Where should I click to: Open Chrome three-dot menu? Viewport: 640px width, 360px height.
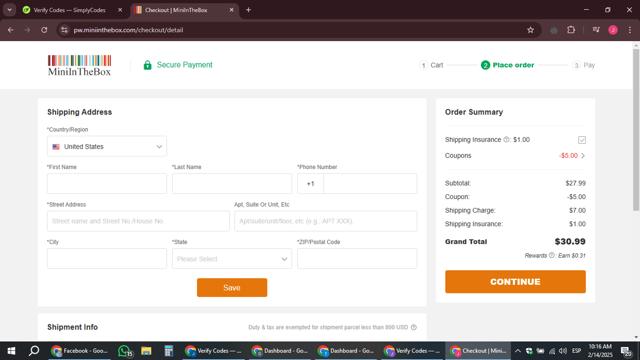pos(630,30)
